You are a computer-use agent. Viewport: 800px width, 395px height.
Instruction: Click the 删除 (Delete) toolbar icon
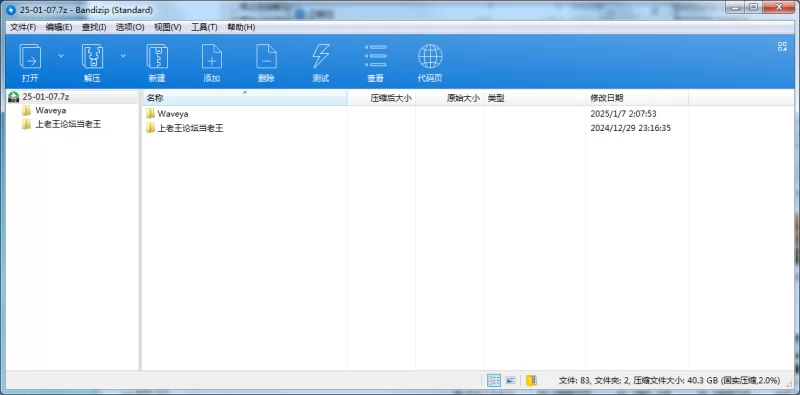pyautogui.click(x=266, y=56)
